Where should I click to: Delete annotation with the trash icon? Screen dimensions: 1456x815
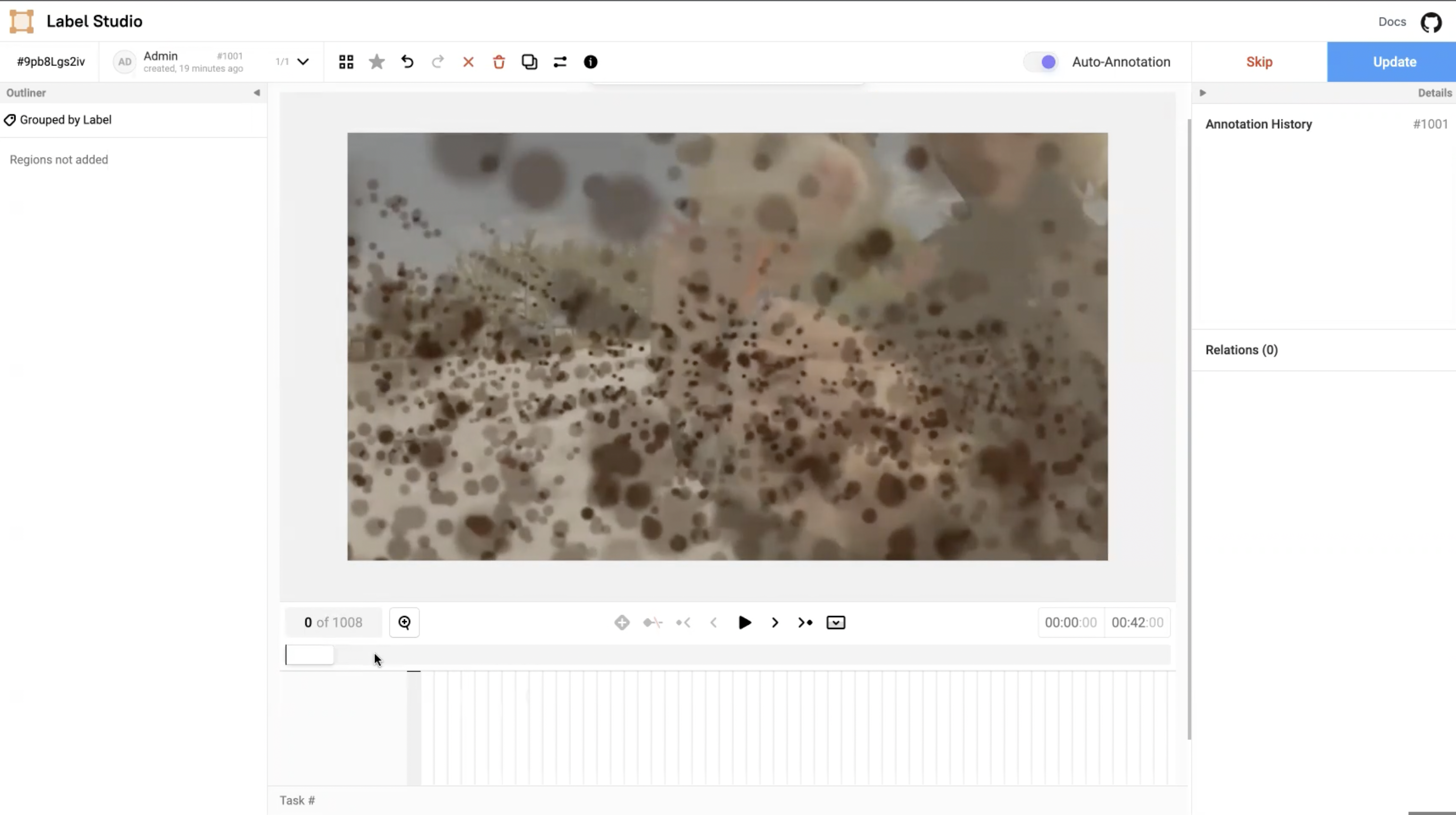[498, 62]
